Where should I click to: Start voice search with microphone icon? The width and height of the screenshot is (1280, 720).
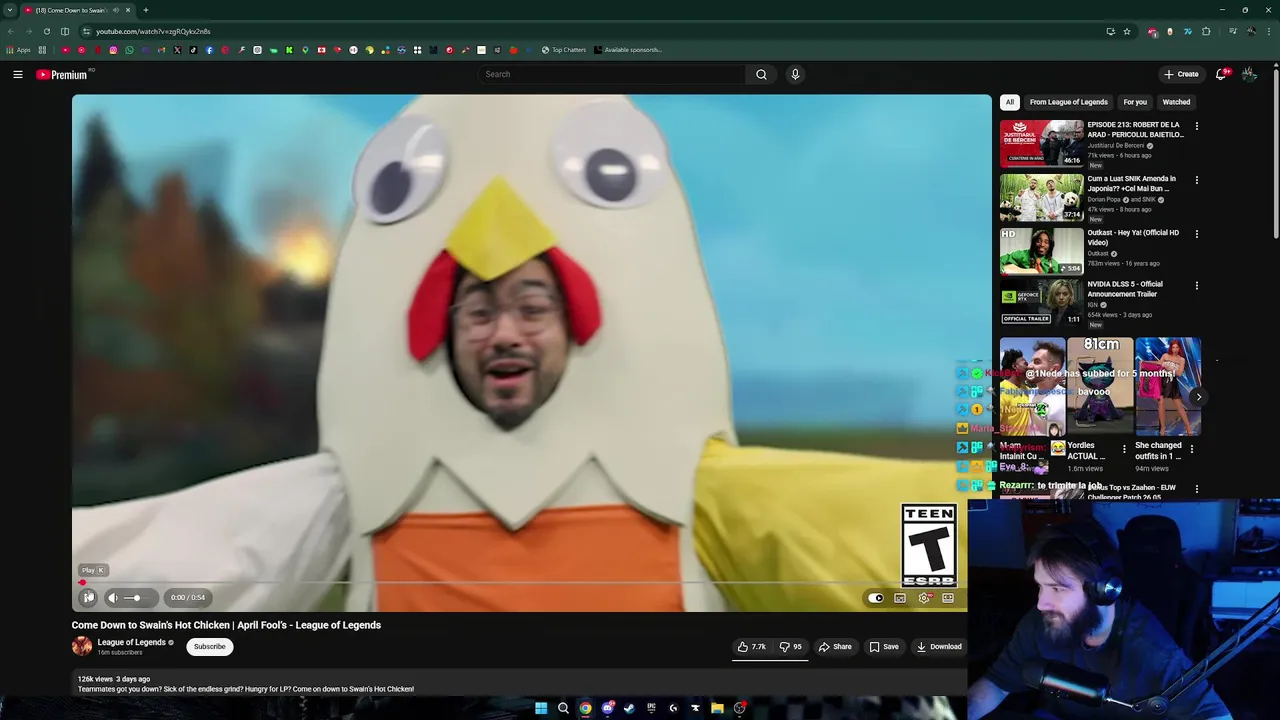pos(795,74)
